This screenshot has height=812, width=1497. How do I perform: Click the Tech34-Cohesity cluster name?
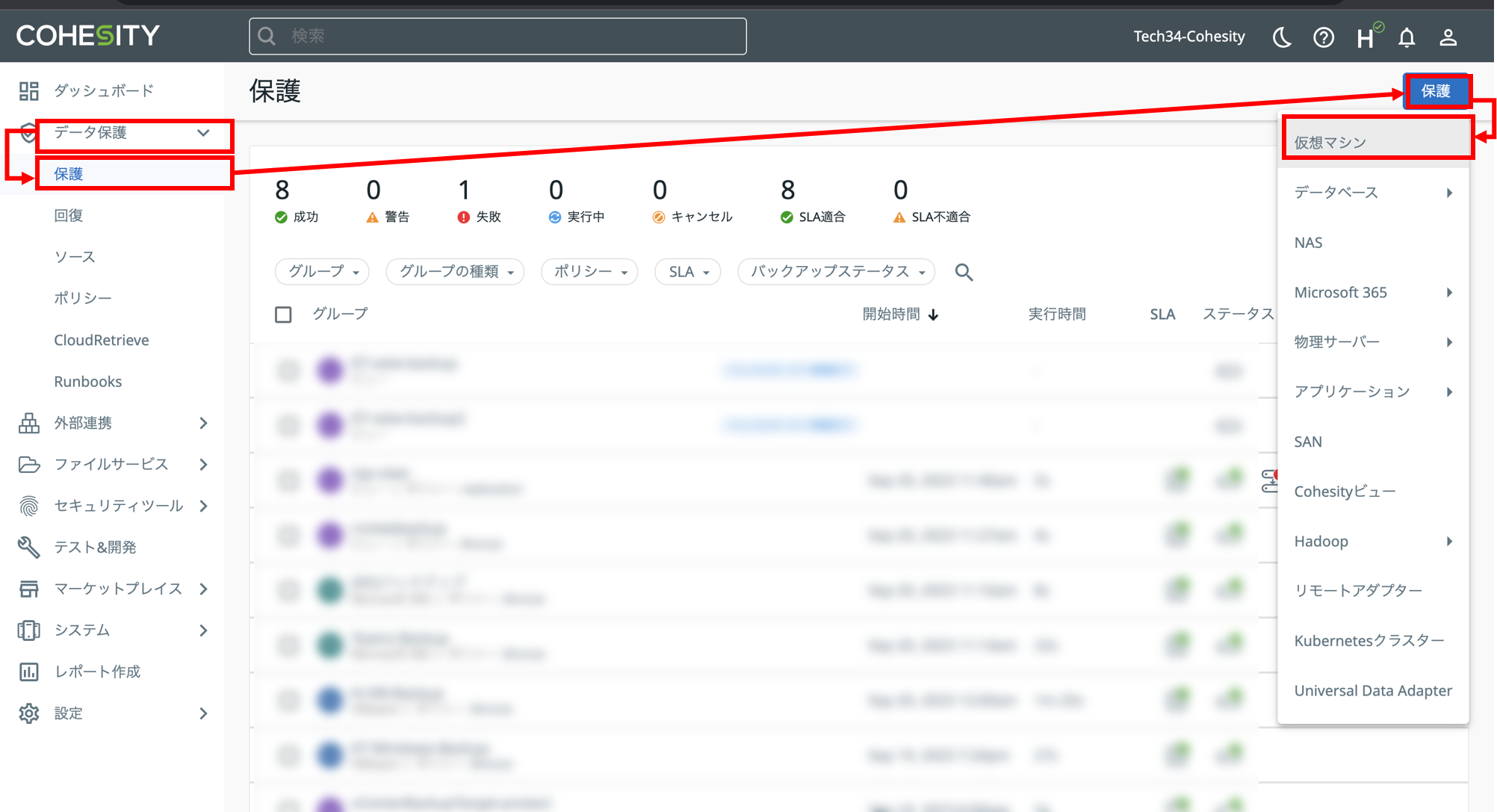[1188, 37]
